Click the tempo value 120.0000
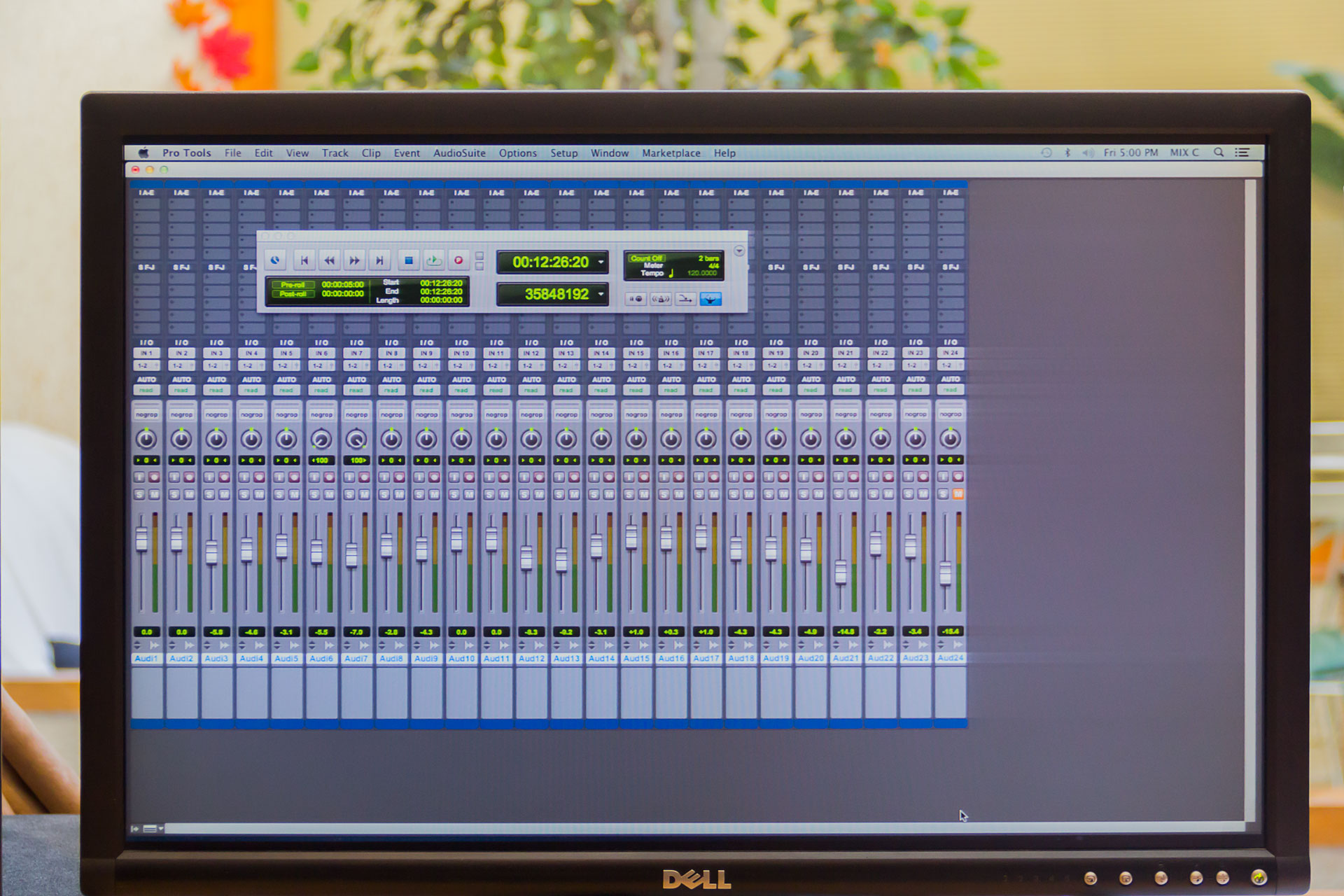The image size is (1344, 896). tap(702, 273)
